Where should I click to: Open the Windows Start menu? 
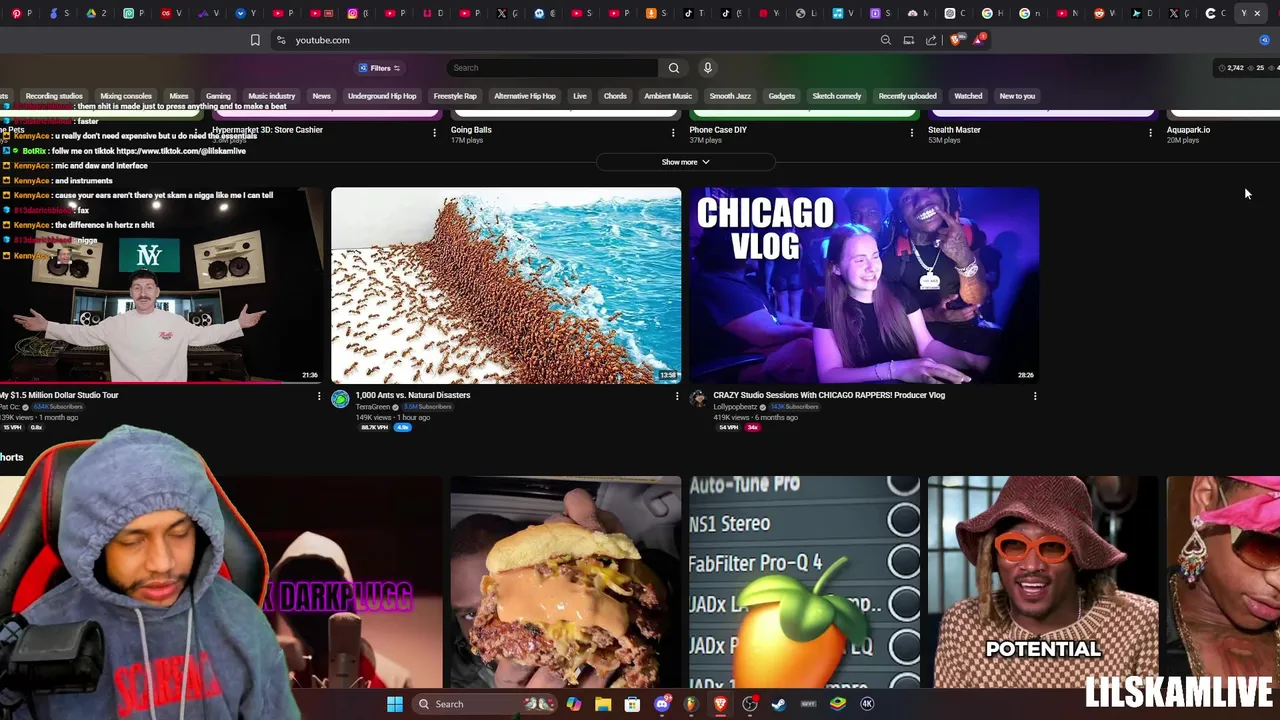[x=395, y=704]
